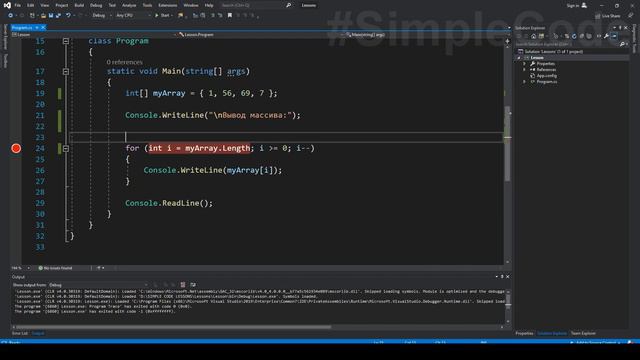Click the Navigate Backward toolbar icon
Screen dimensions: 640x360
10,16
